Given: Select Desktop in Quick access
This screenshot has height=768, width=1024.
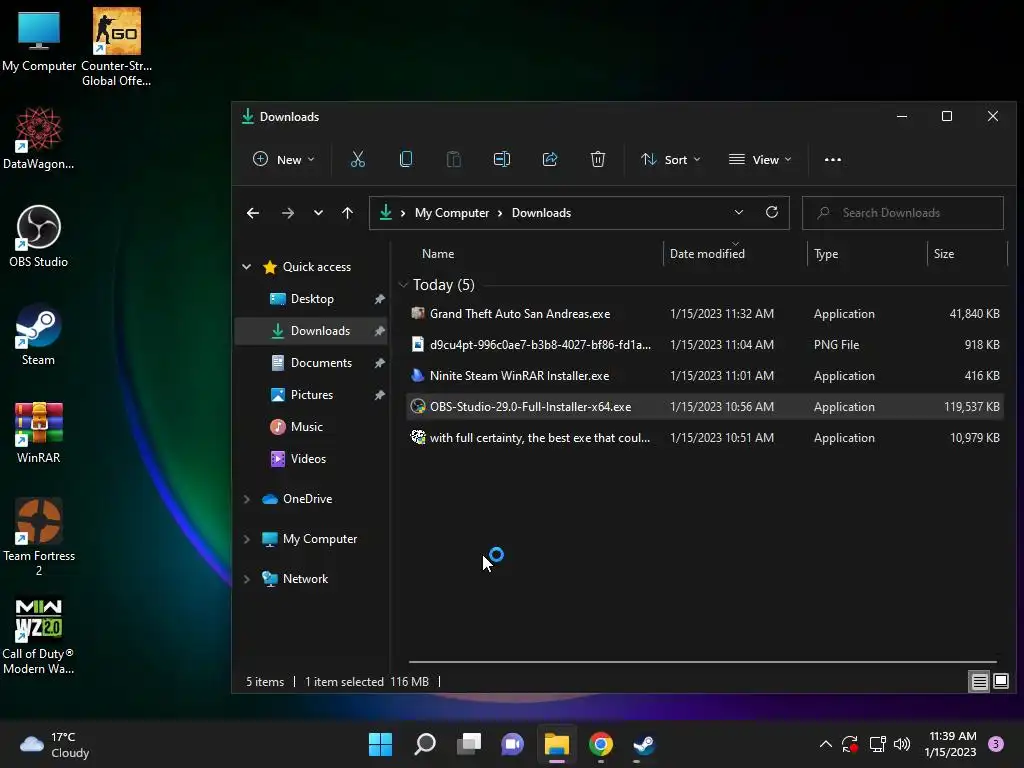Looking at the screenshot, I should pos(312,298).
